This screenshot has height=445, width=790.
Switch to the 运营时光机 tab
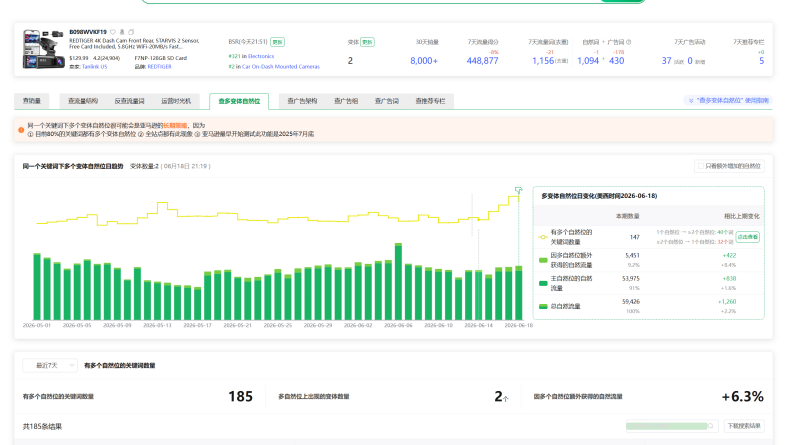coord(176,101)
